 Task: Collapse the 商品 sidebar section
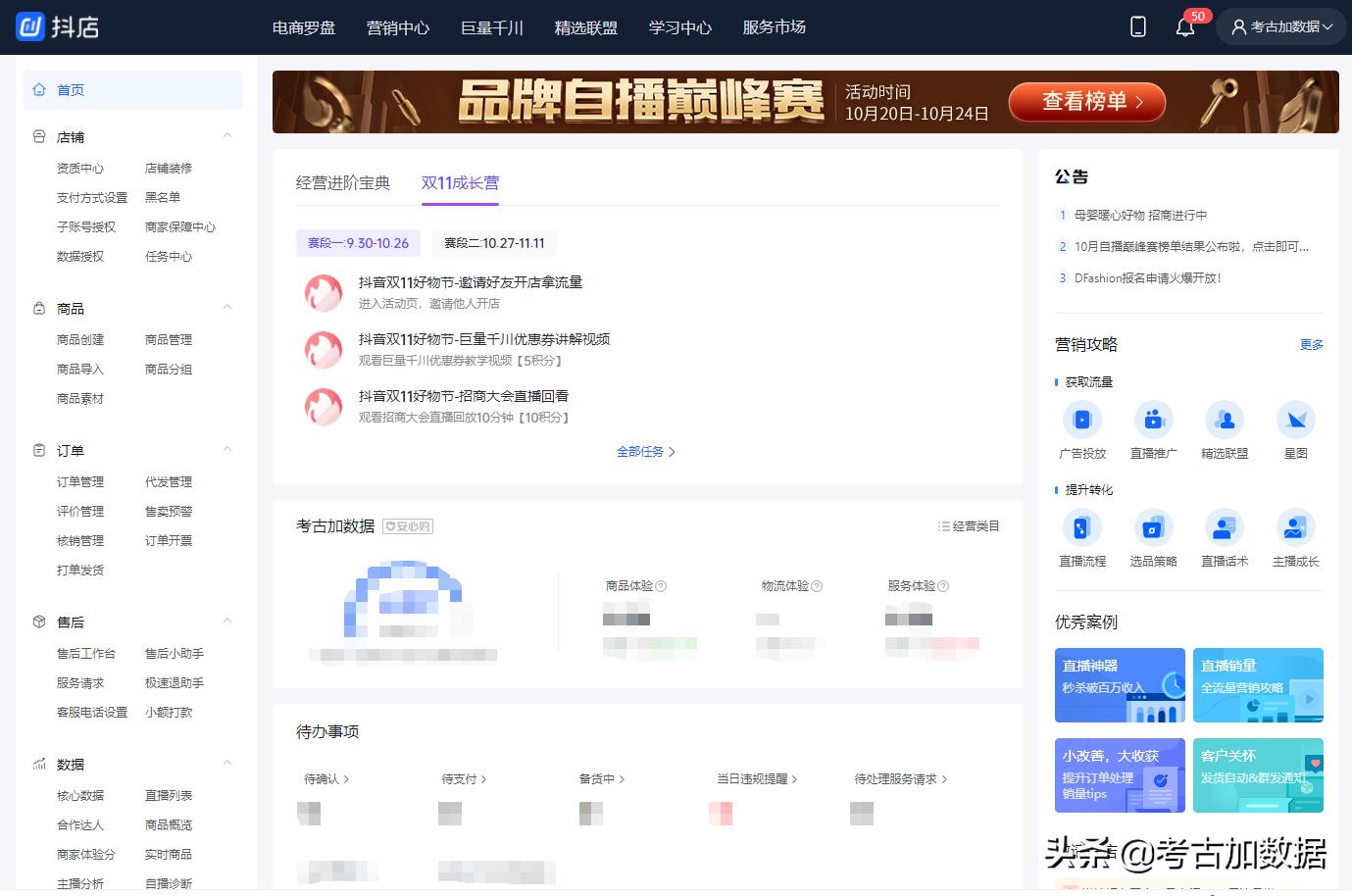point(227,308)
